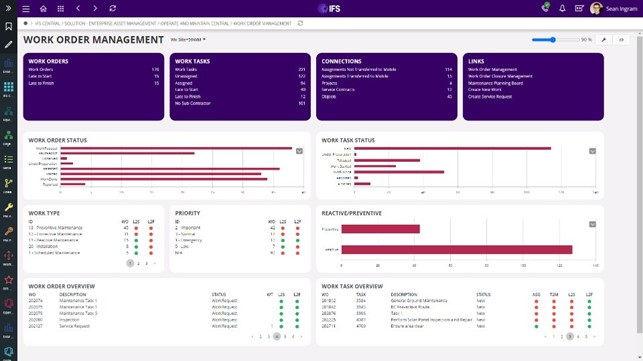Click the refresh icon in top bar
The width and height of the screenshot is (643, 361).
point(112,8)
